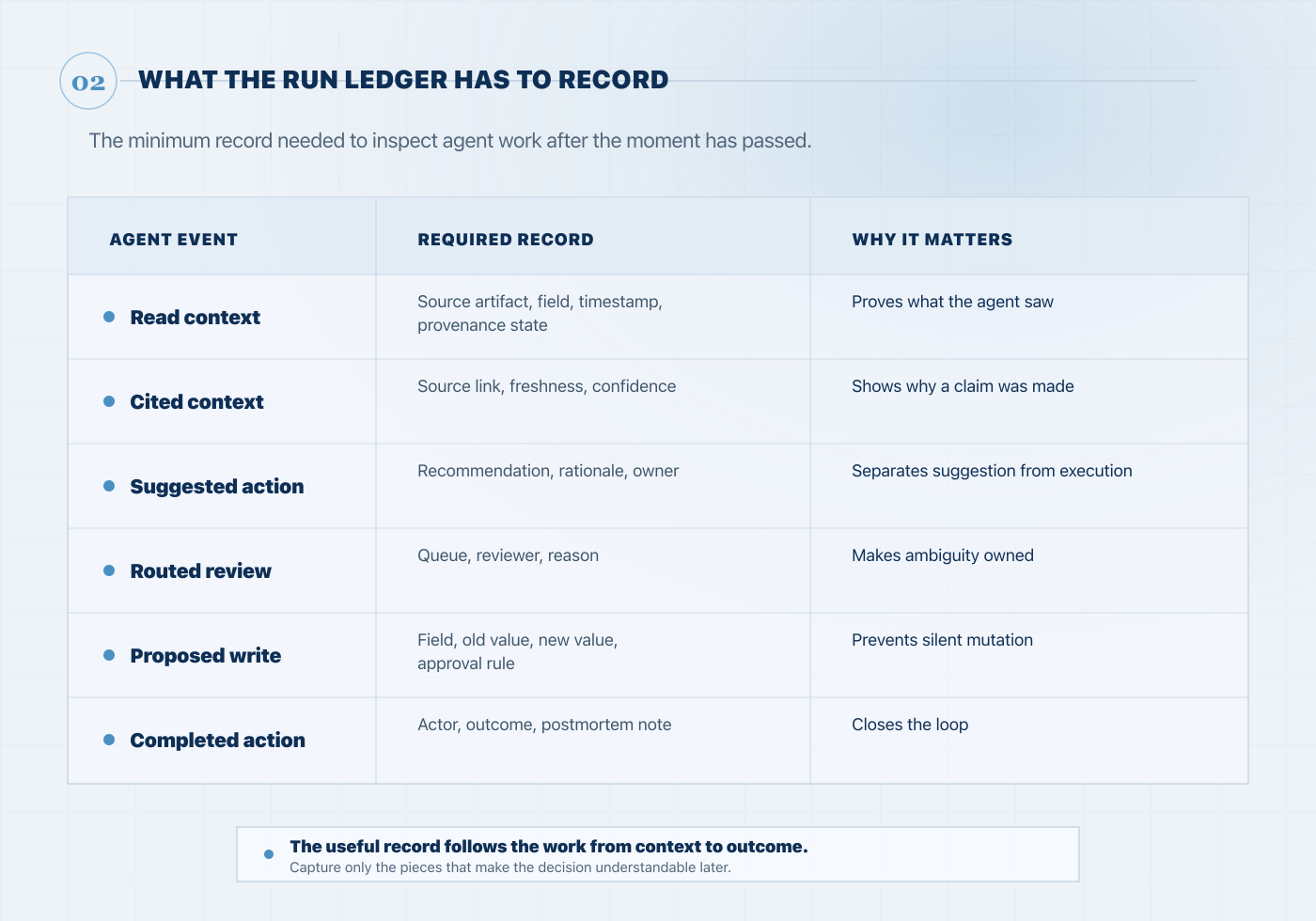
Task: Click the bullet dot beside Completed action
Action: pyautogui.click(x=109, y=740)
